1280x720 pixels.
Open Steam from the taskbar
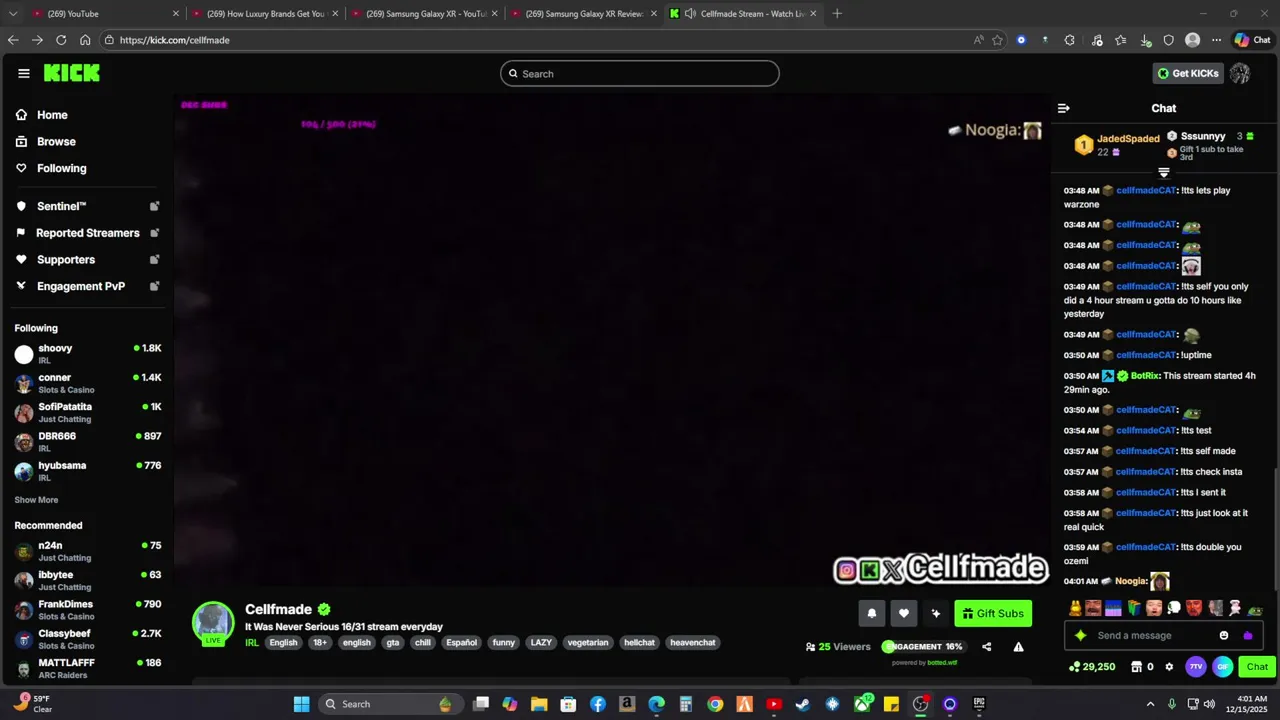[x=803, y=704]
